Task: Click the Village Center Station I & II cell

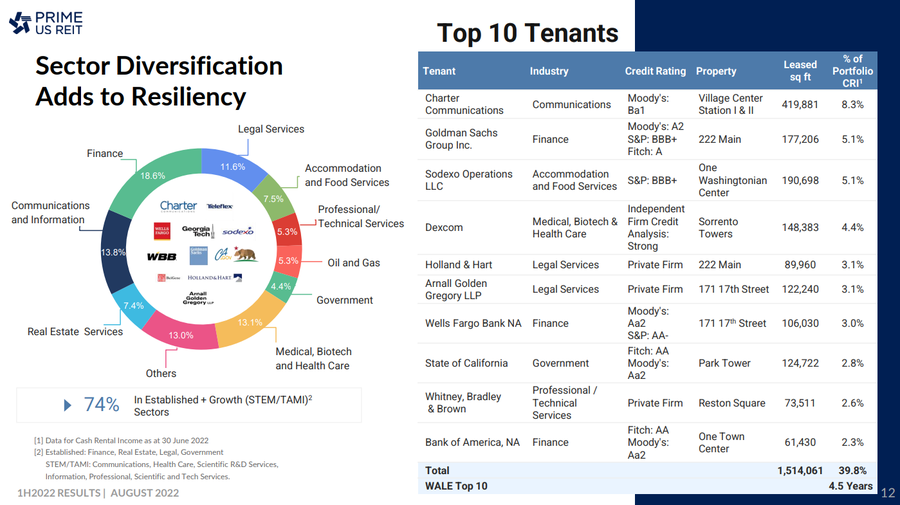Action: 730,104
